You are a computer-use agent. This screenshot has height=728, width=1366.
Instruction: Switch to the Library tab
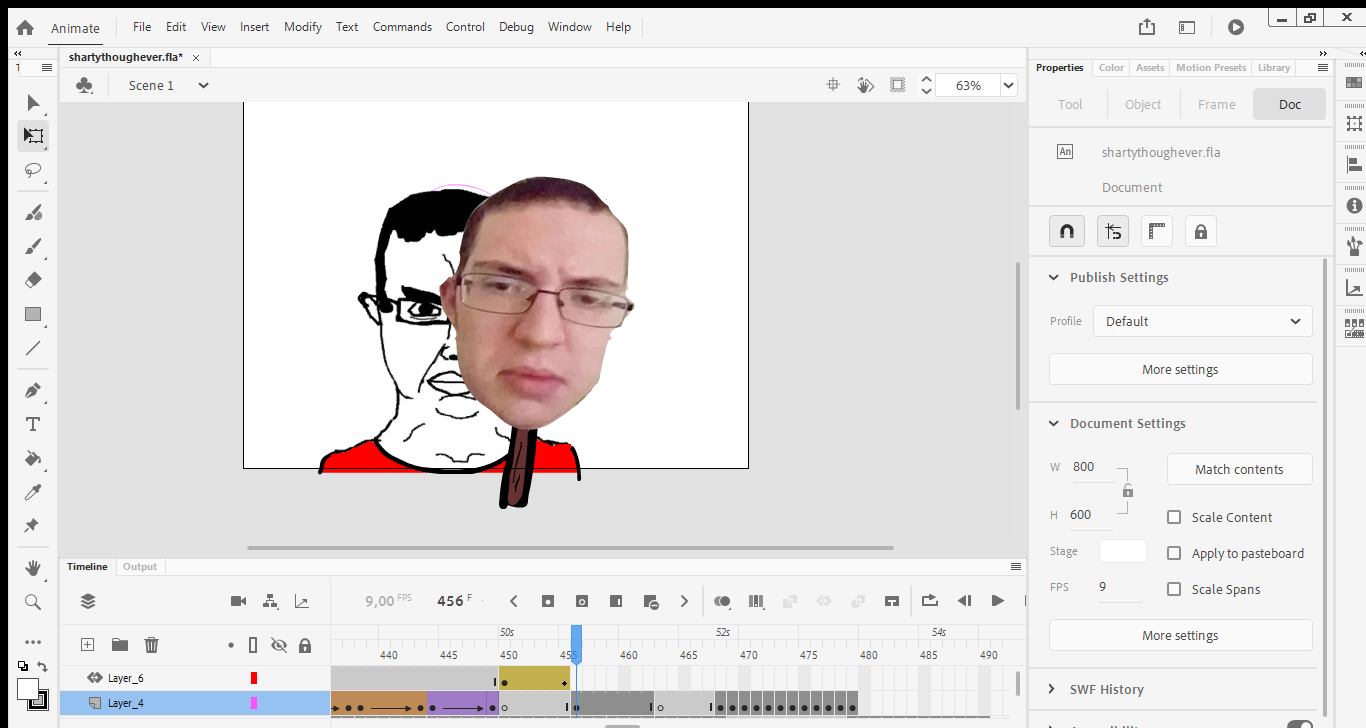(1274, 67)
